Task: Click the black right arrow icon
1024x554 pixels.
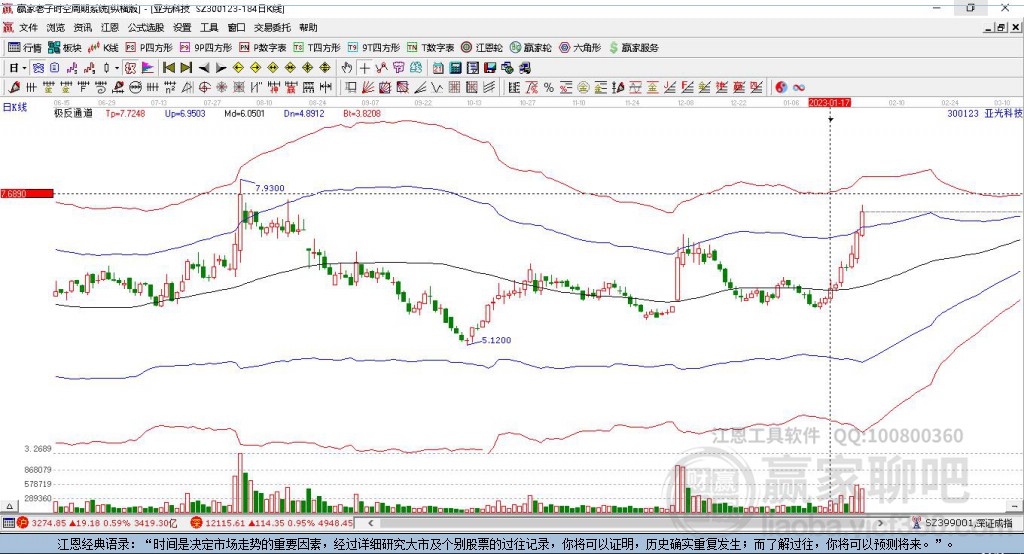Action: coord(221,68)
